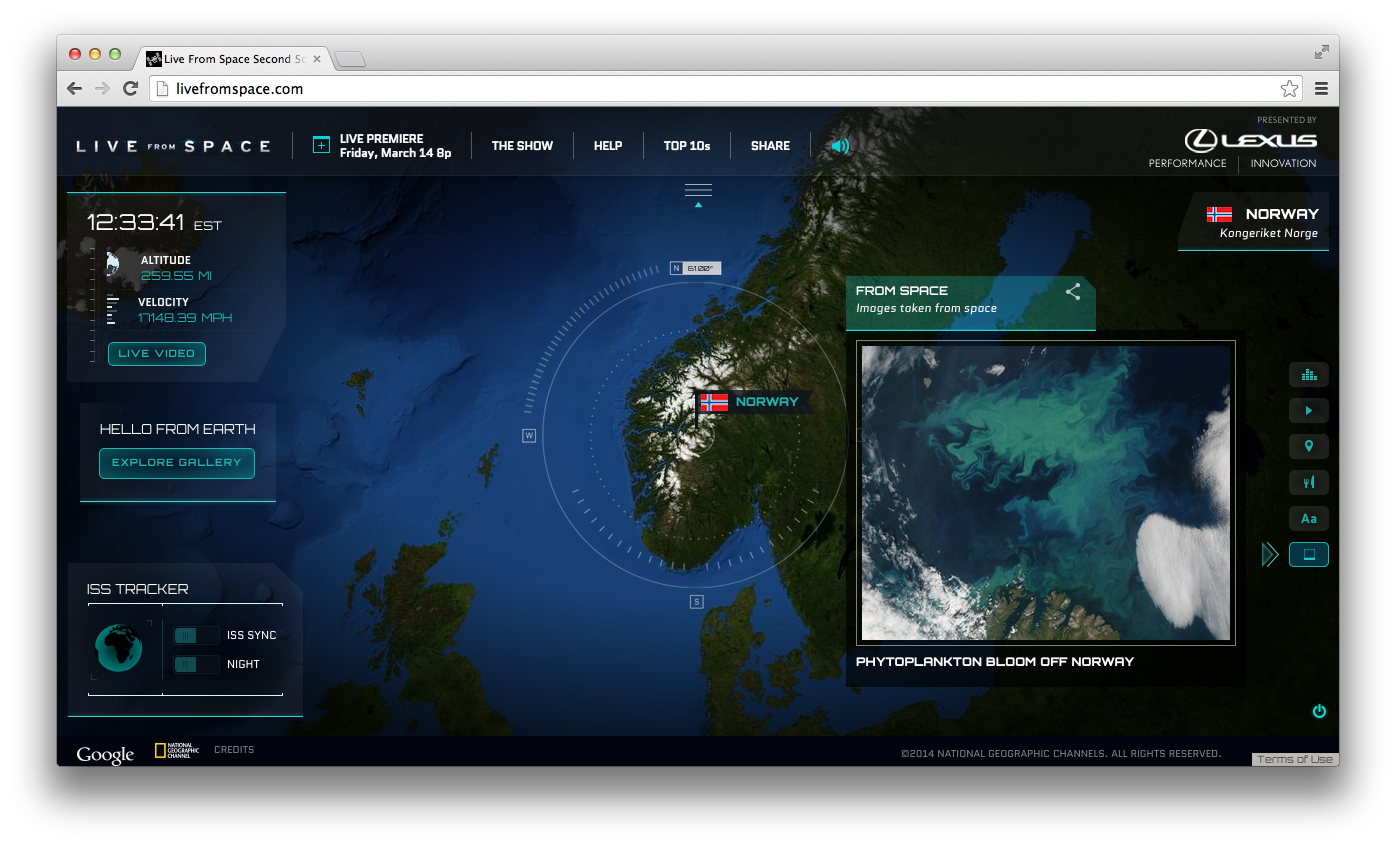Open TOP 10s in the navigation bar

pos(687,146)
